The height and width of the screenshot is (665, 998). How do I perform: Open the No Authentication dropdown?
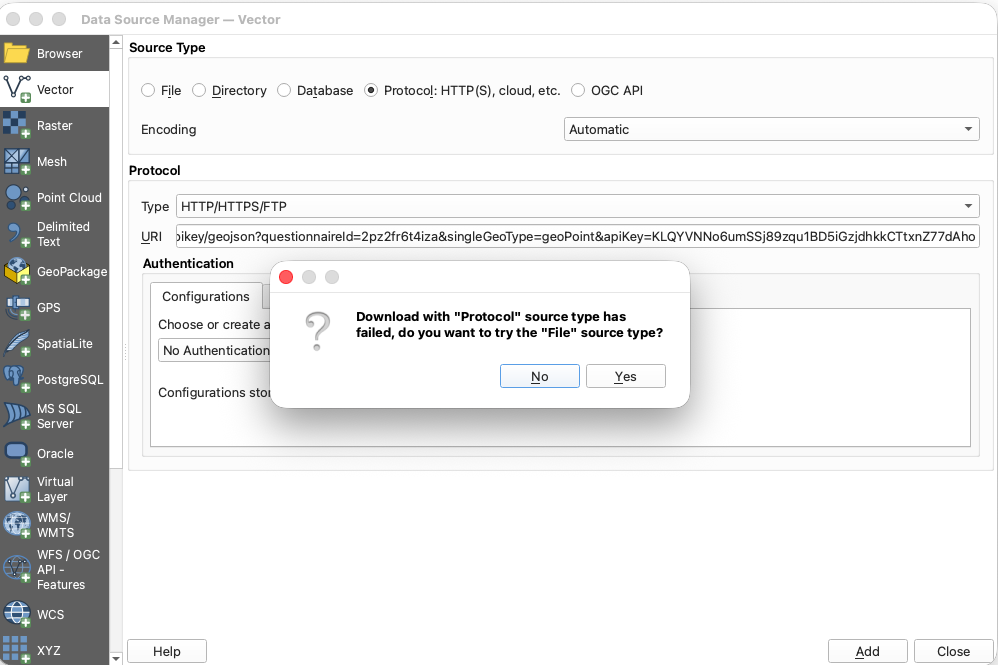coord(214,351)
